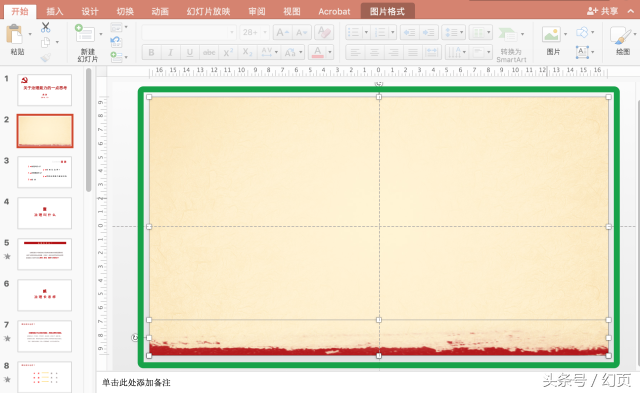Switch to the 审阅 tab
This screenshot has width=640, height=393.
pyautogui.click(x=257, y=11)
